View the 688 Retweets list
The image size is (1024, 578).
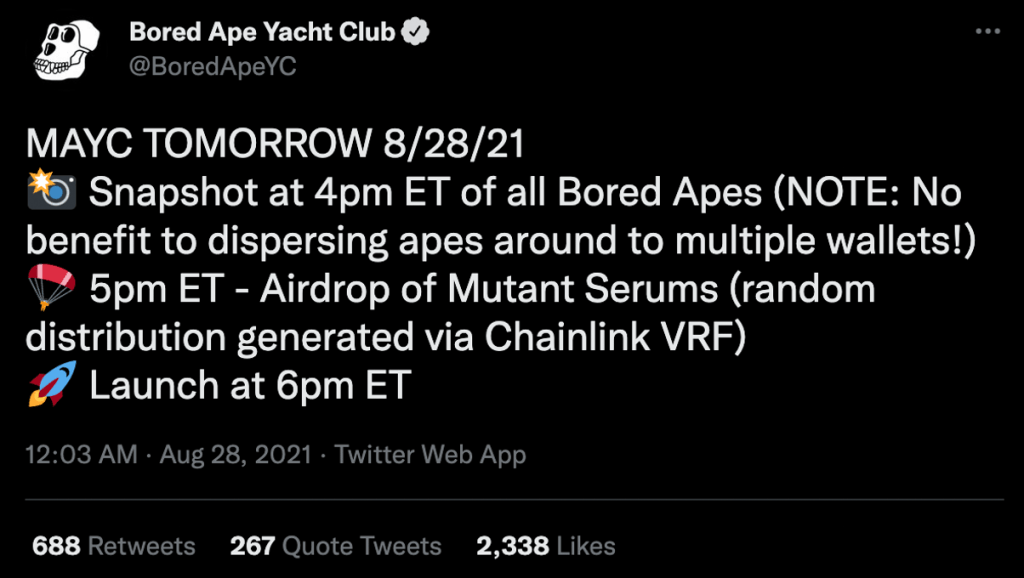(114, 546)
